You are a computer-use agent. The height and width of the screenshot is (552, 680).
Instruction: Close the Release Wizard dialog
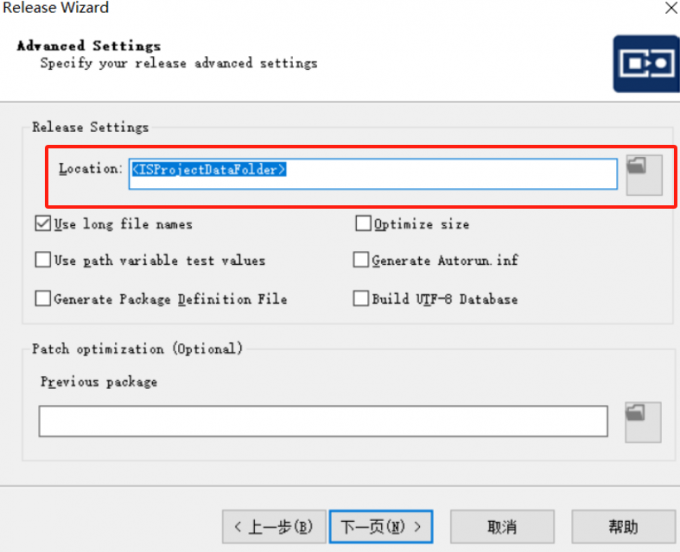click(666, 8)
